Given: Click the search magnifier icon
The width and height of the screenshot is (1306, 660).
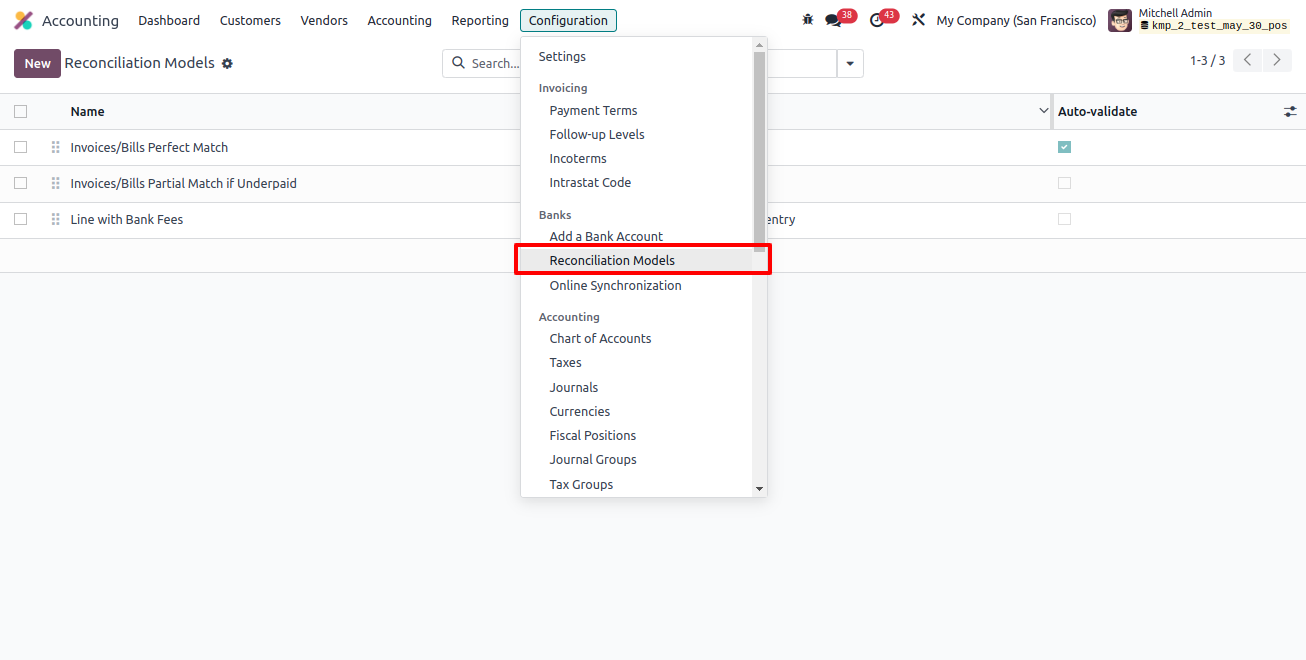Looking at the screenshot, I should (x=459, y=63).
